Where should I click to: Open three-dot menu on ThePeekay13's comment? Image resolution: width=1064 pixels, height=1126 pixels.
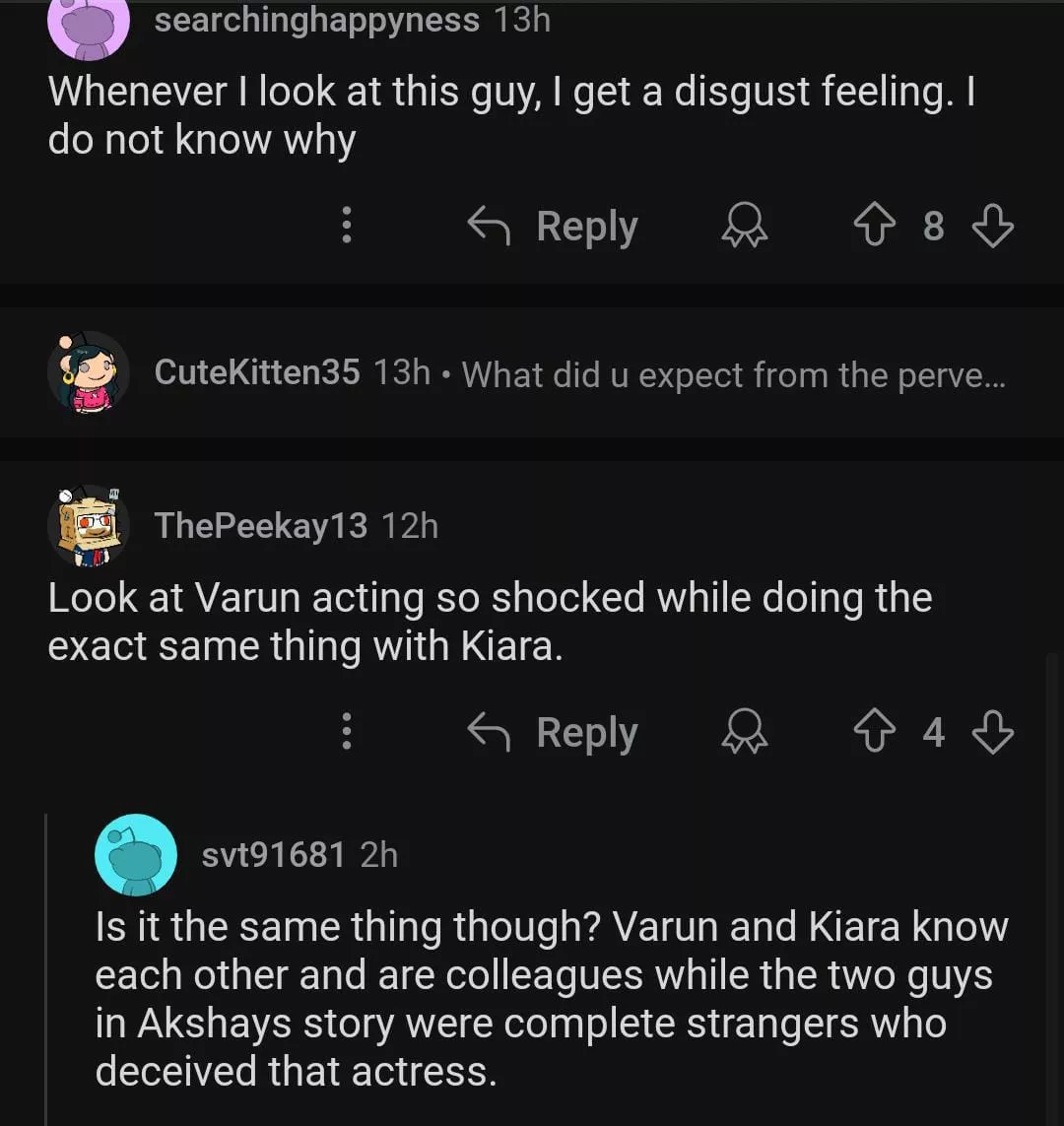click(346, 733)
